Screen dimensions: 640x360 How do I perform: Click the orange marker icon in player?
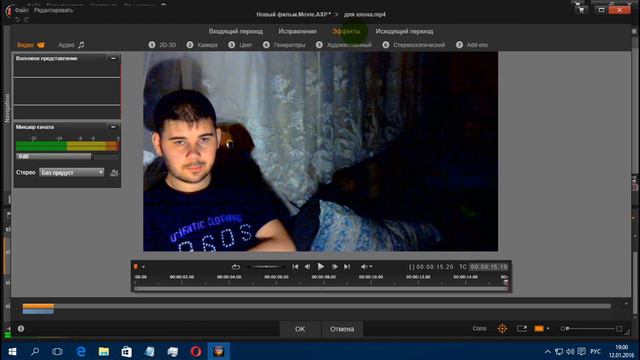[x=136, y=267]
